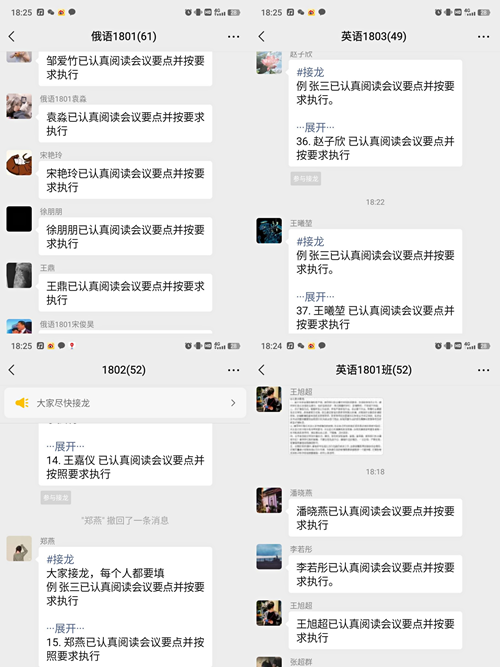Go back from the 英语1803(49) chat
The height and width of the screenshot is (667, 500).
pos(262,37)
